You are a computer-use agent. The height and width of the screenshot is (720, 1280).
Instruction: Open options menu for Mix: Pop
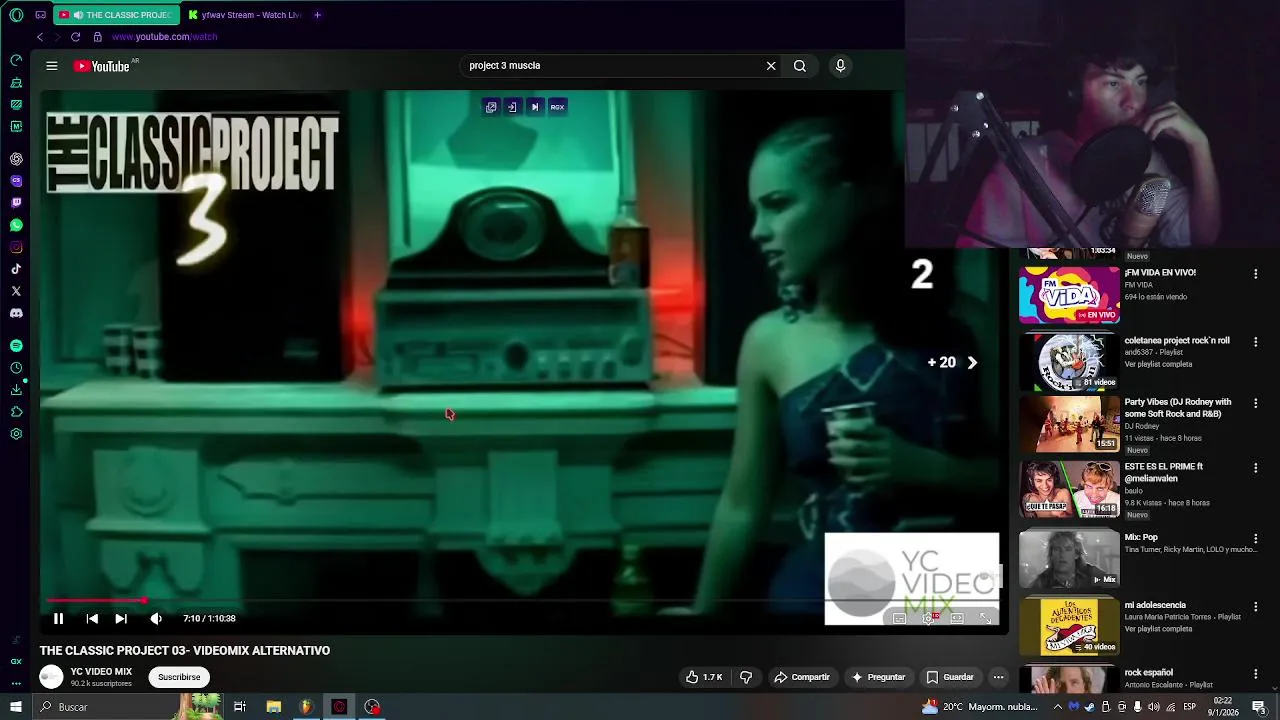(x=1256, y=539)
